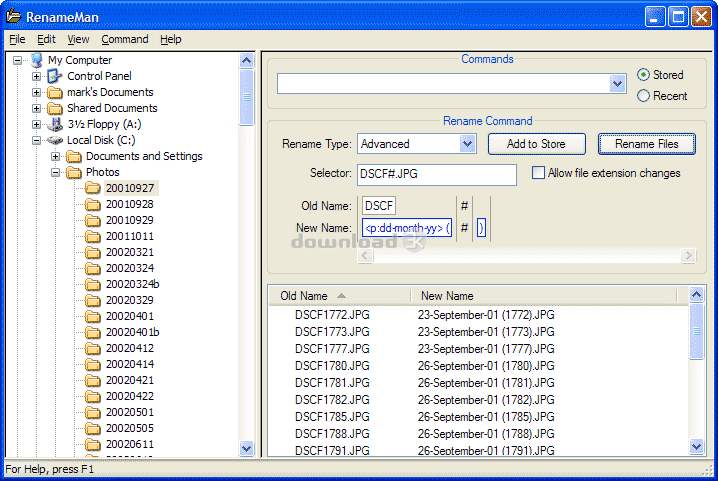Screen dimensions: 718x481
Task: Open the Command menu
Action: point(124,39)
